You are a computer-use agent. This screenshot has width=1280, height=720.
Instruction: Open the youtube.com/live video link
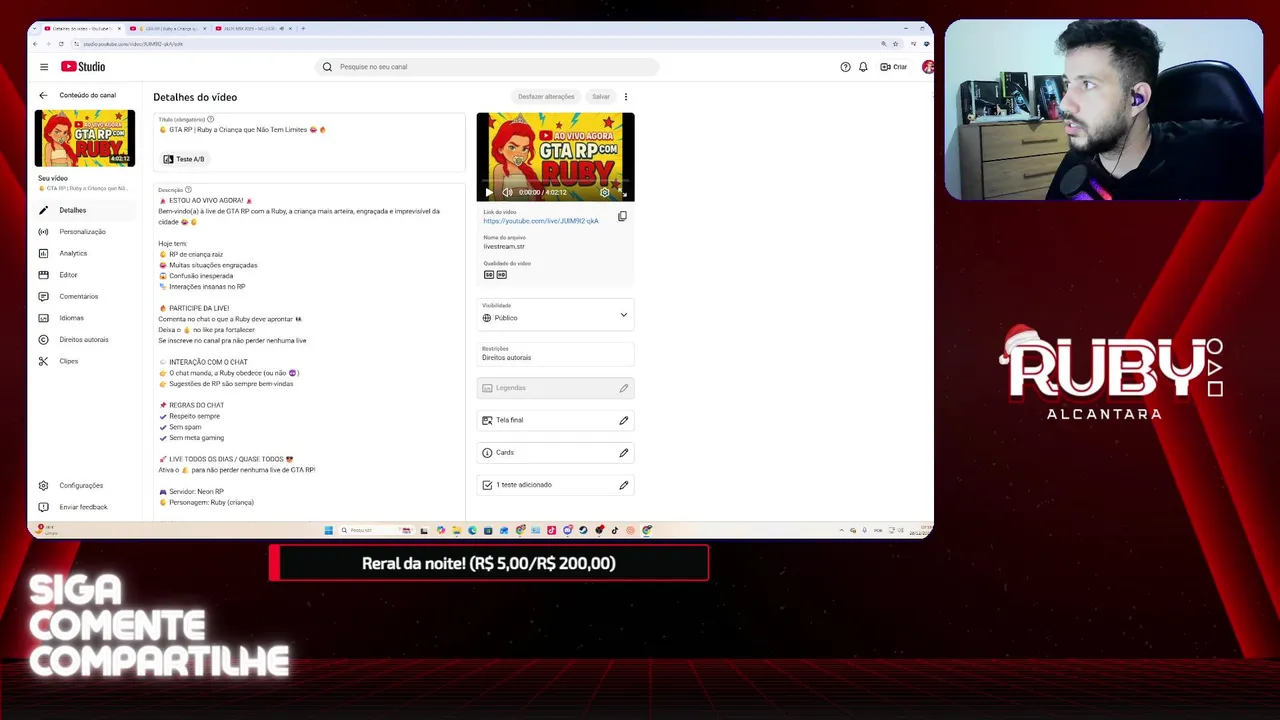541,221
